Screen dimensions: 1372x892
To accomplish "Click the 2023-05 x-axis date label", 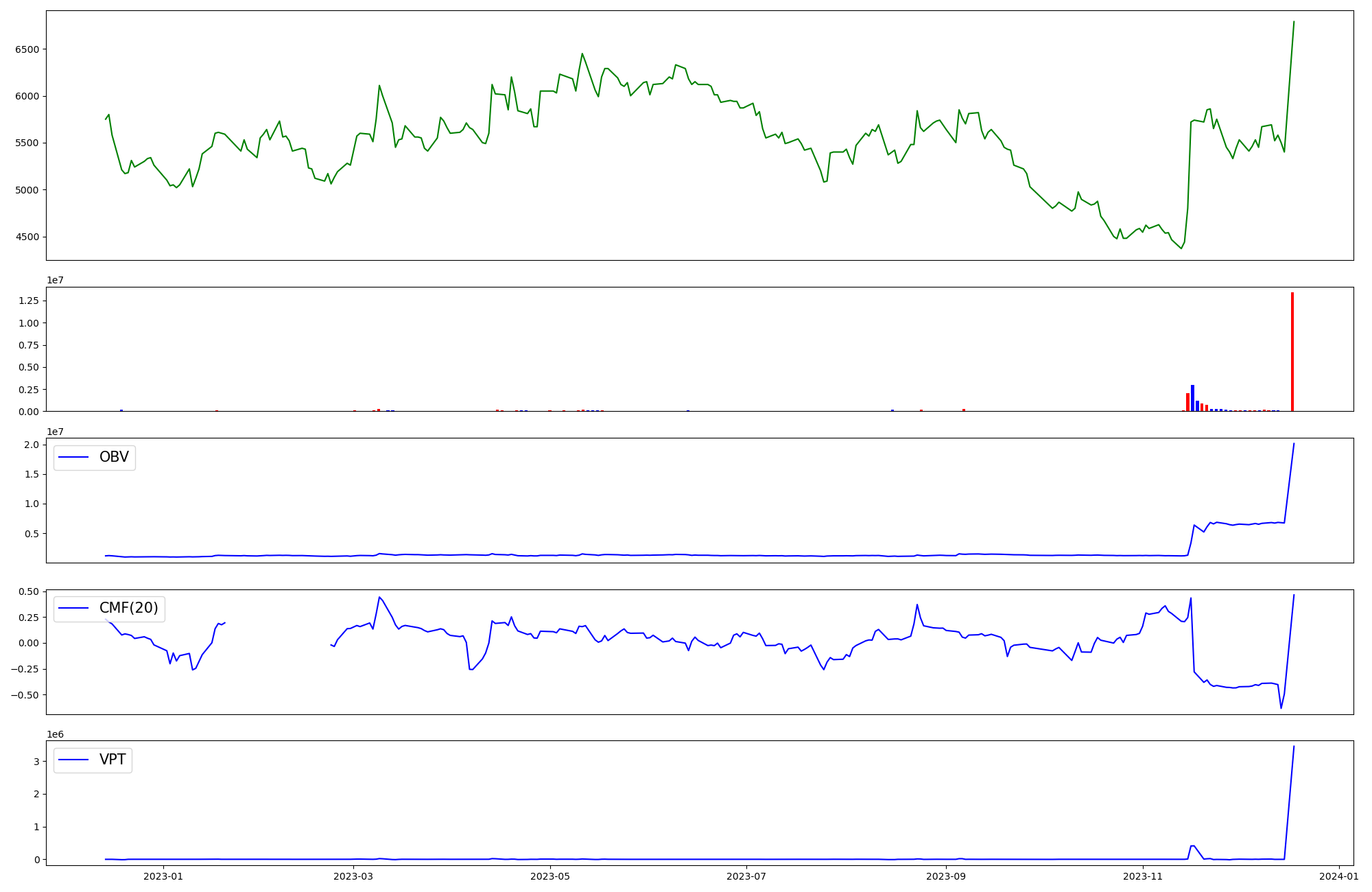I will pyautogui.click(x=550, y=876).
